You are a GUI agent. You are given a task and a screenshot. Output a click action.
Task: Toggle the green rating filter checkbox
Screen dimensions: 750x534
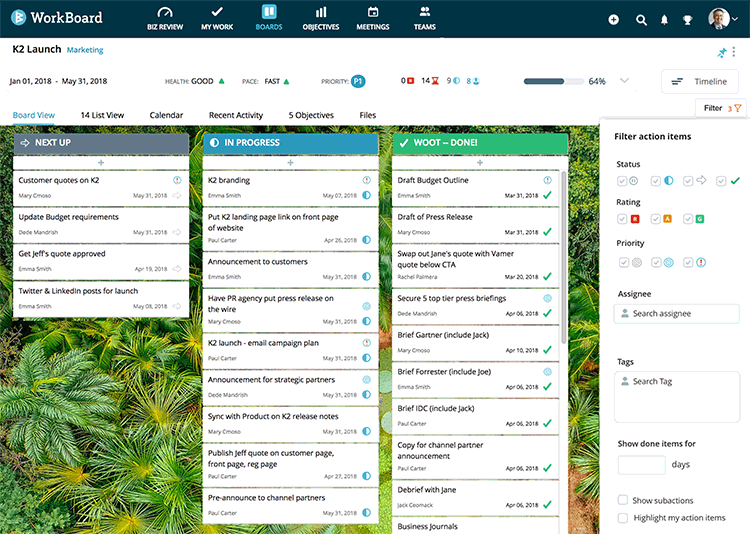point(688,219)
